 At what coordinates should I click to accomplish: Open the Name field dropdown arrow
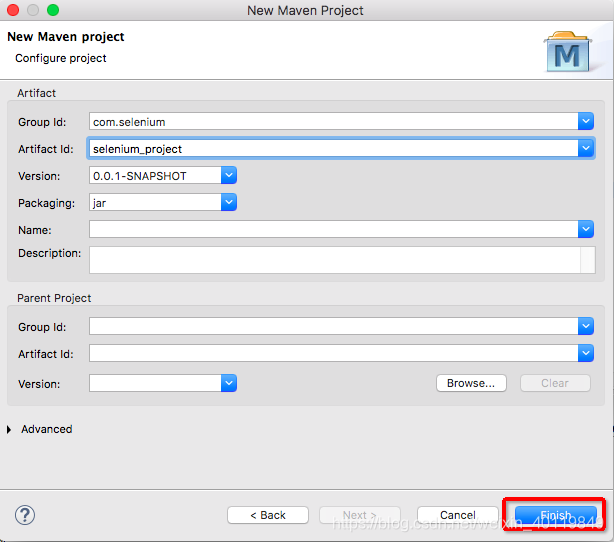click(x=586, y=229)
